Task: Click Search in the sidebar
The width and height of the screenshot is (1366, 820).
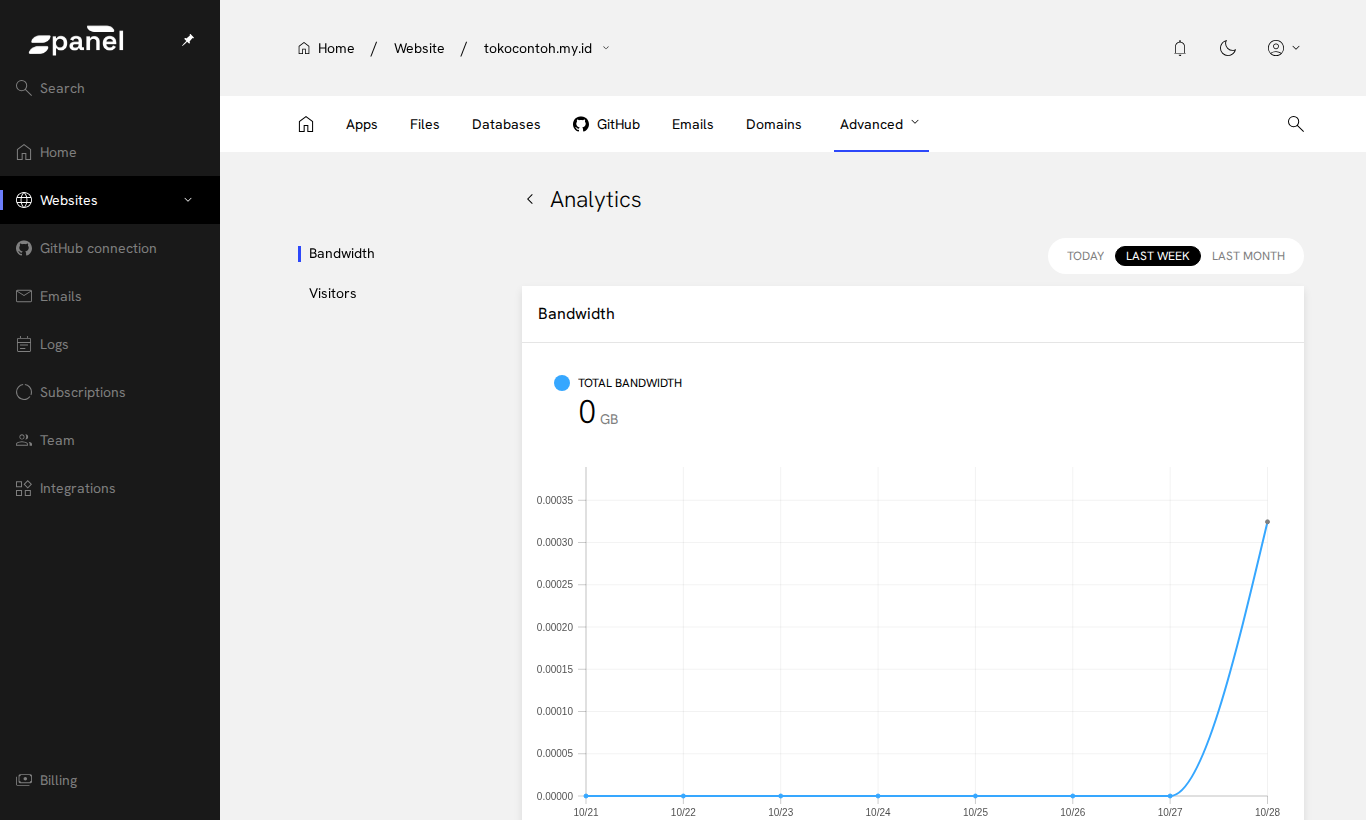Action: point(110,88)
